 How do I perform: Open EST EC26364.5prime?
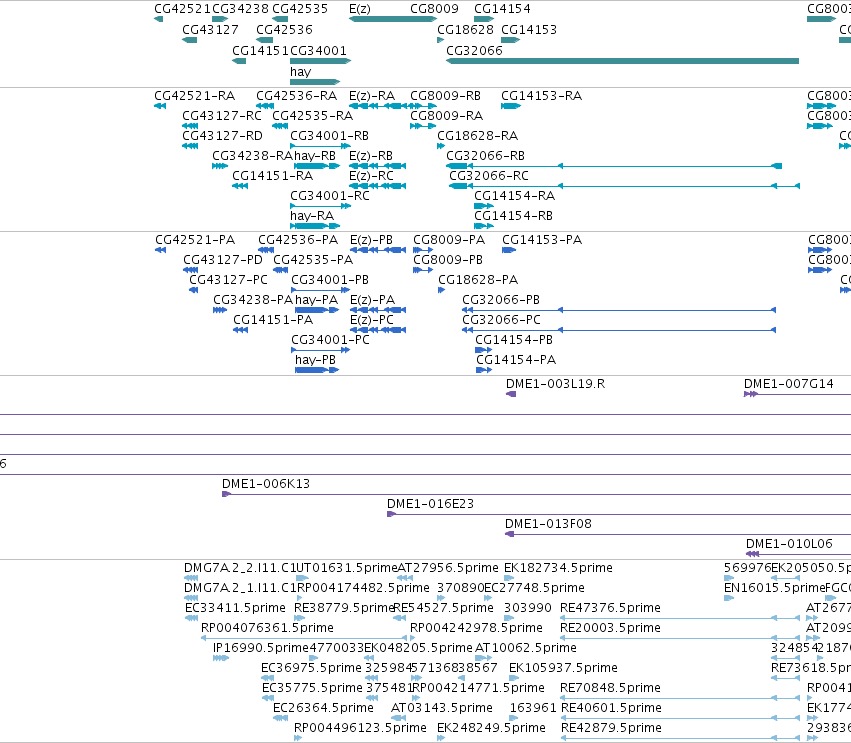(323, 708)
